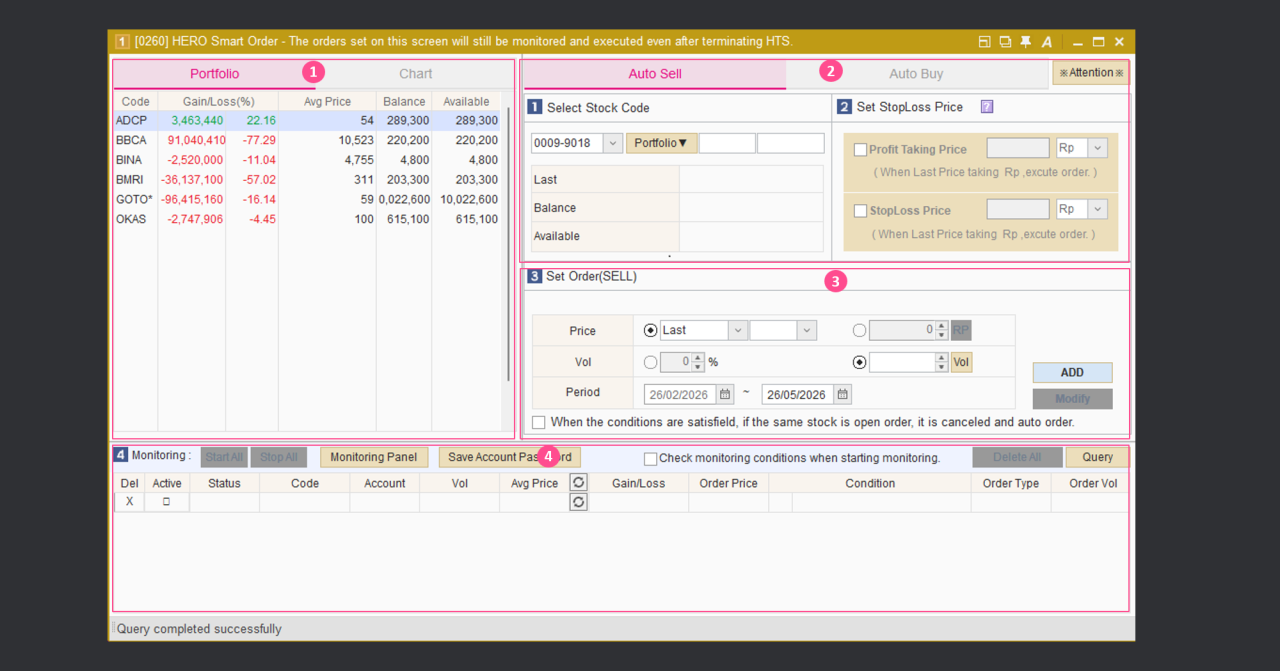The image size is (1280, 671).
Task: Switch to the Auto Buy tab
Action: [916, 74]
